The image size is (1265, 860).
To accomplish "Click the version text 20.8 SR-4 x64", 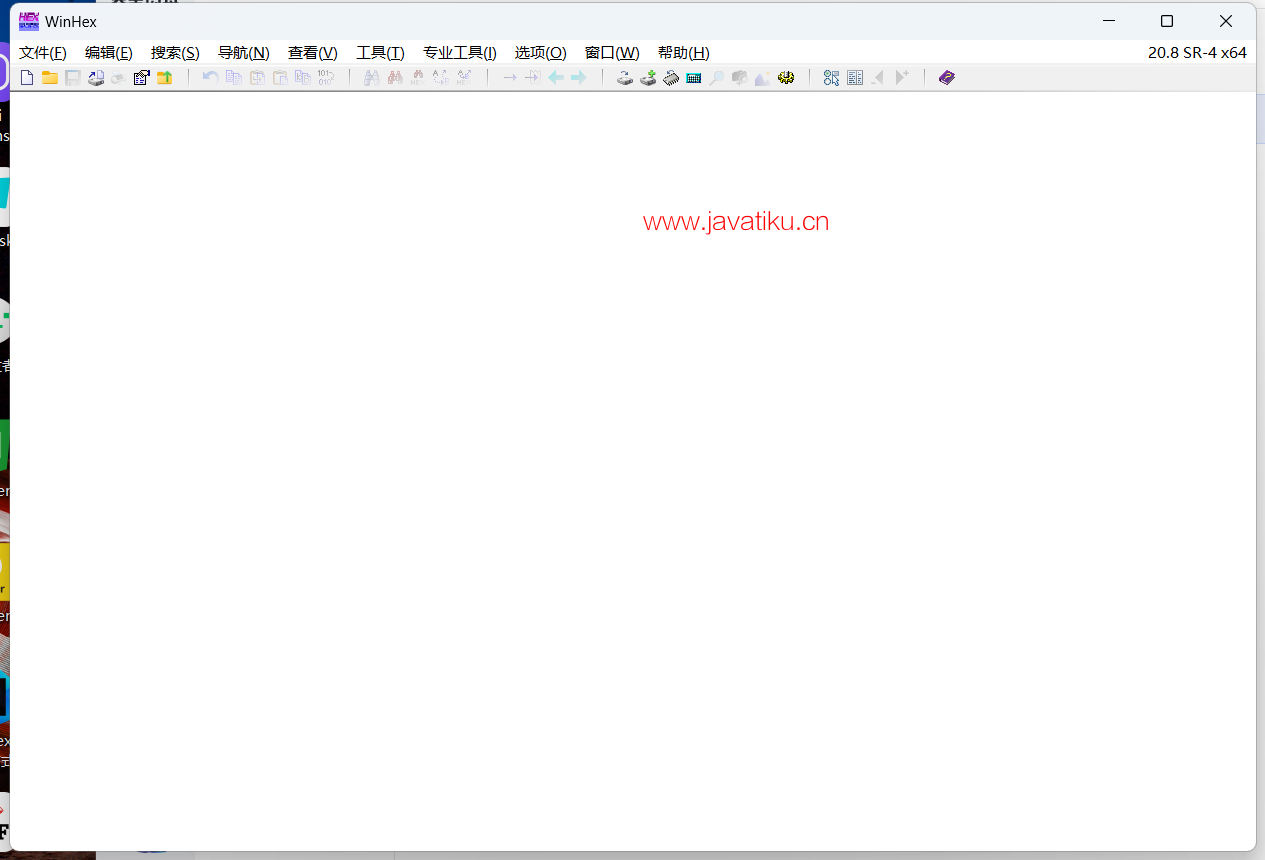I will (x=1197, y=53).
